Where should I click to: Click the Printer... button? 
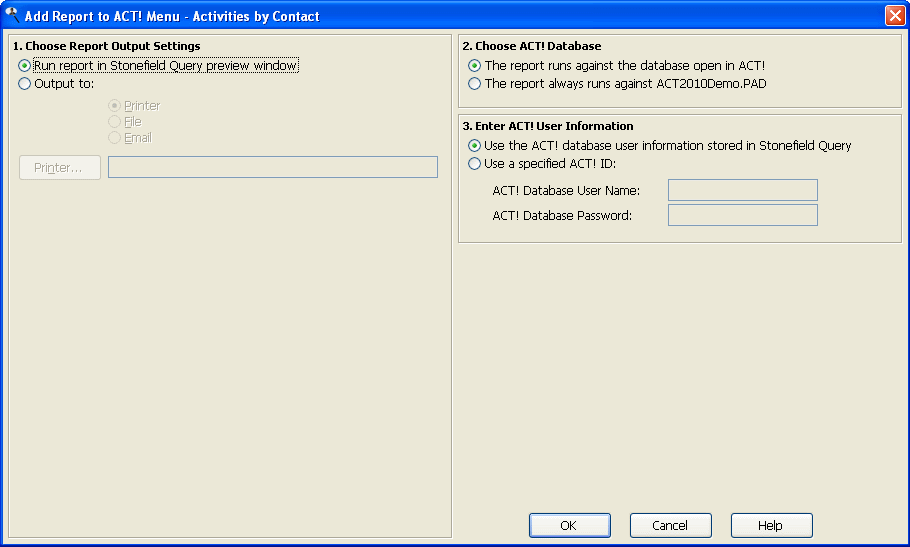point(60,168)
